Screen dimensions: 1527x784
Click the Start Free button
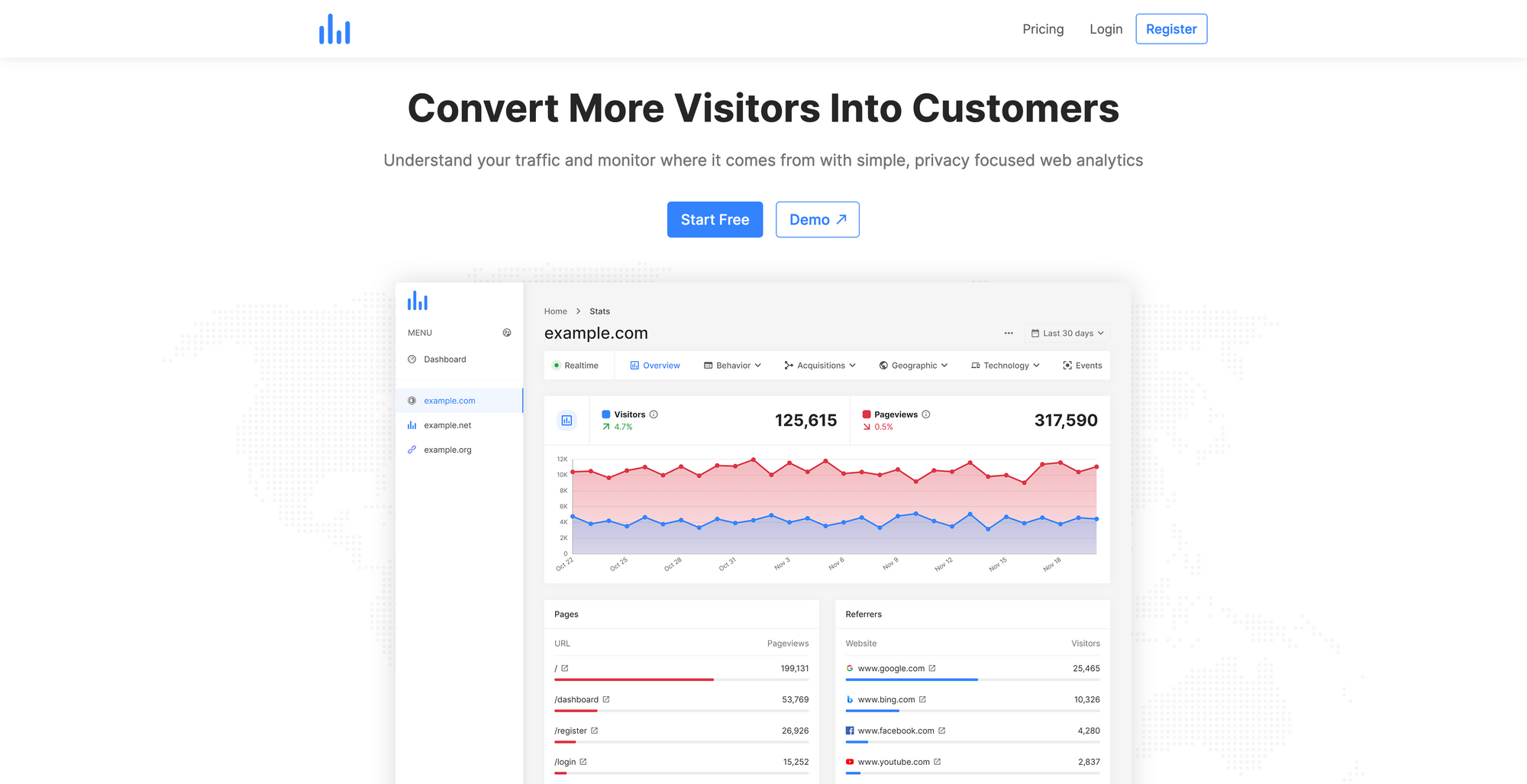[x=715, y=220]
